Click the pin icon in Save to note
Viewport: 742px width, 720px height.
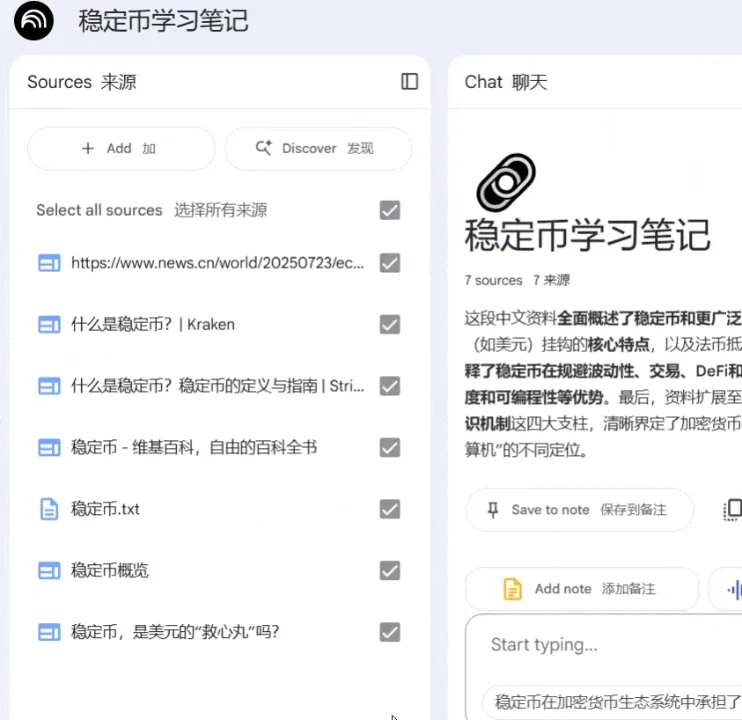tap(493, 510)
